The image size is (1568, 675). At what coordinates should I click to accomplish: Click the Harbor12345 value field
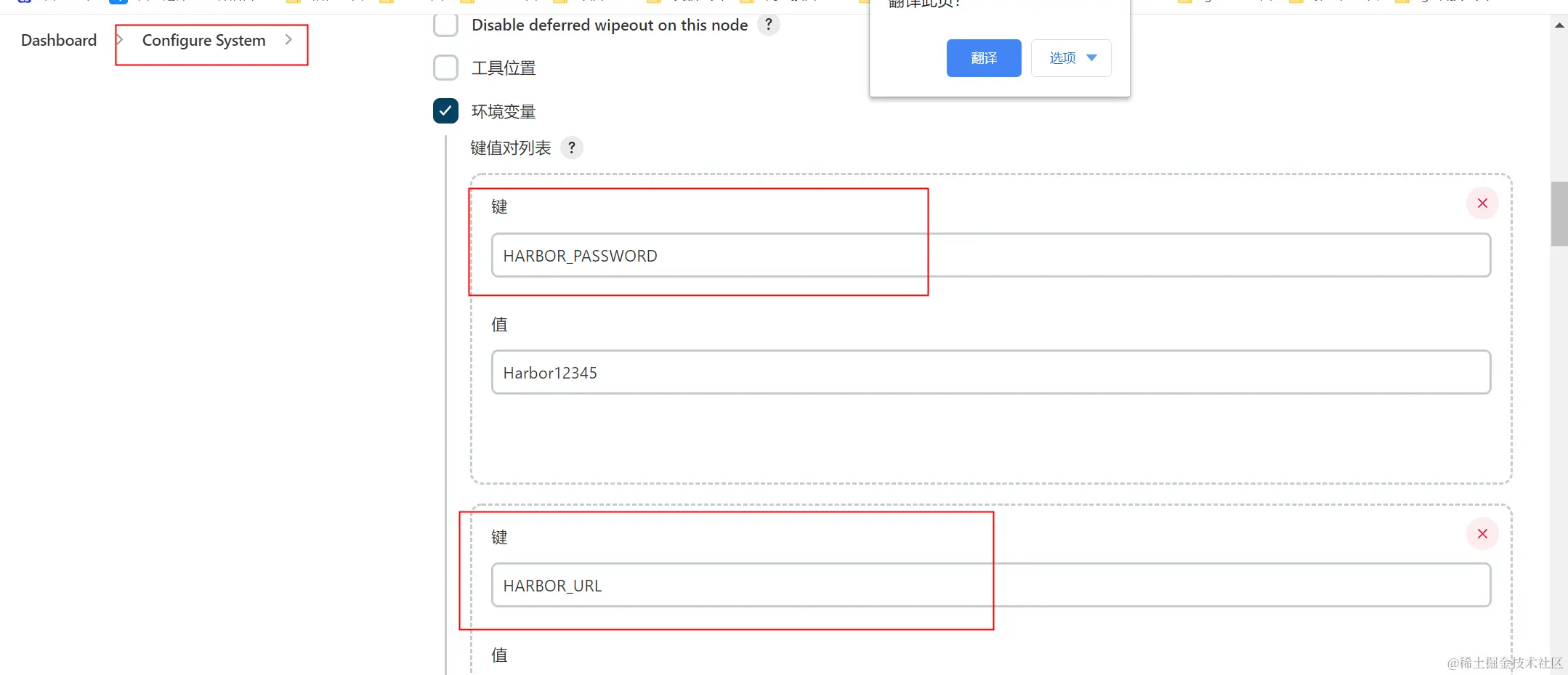[991, 372]
